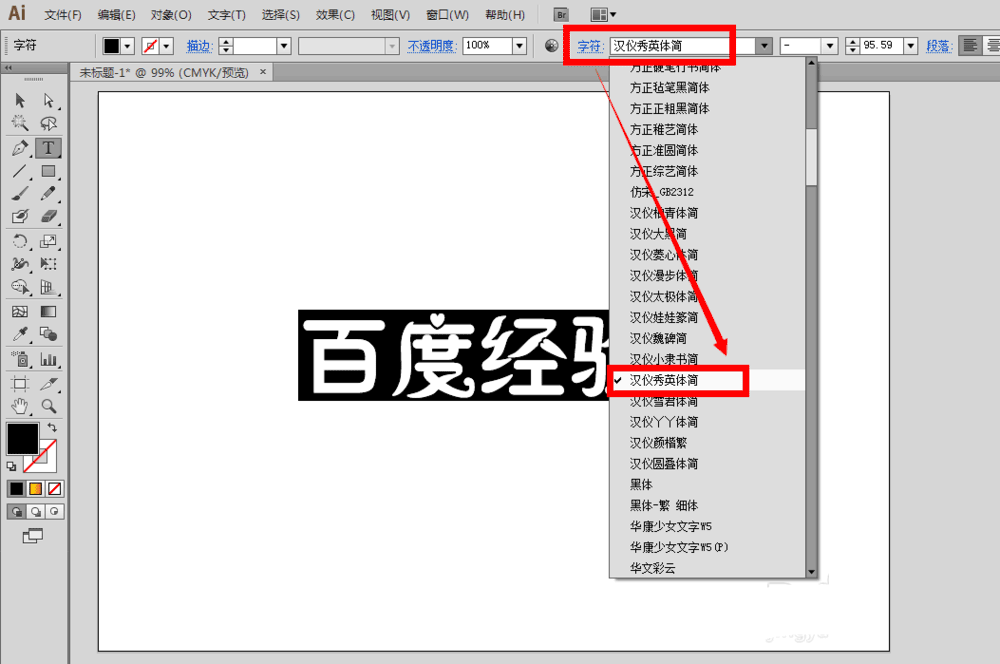
Task: Select the Hand tool
Action: (20, 406)
